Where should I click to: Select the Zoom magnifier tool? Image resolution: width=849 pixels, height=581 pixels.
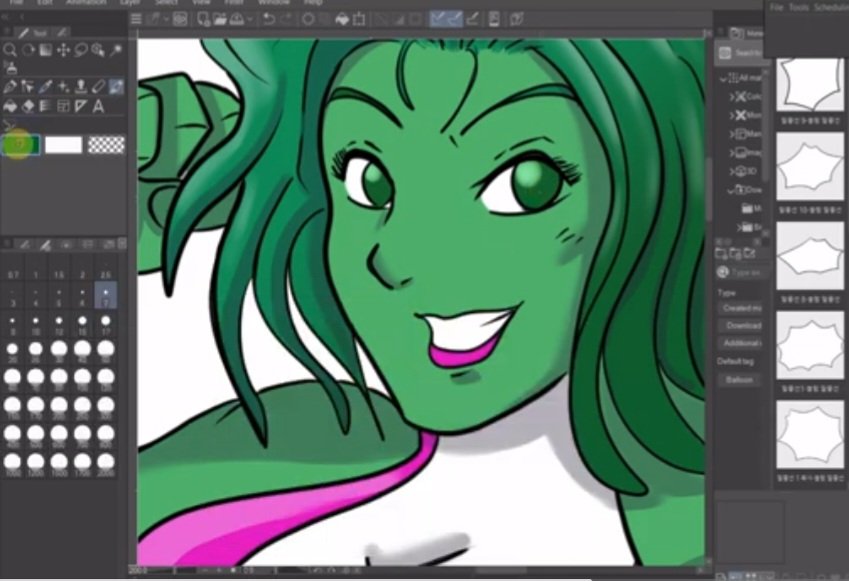point(10,50)
